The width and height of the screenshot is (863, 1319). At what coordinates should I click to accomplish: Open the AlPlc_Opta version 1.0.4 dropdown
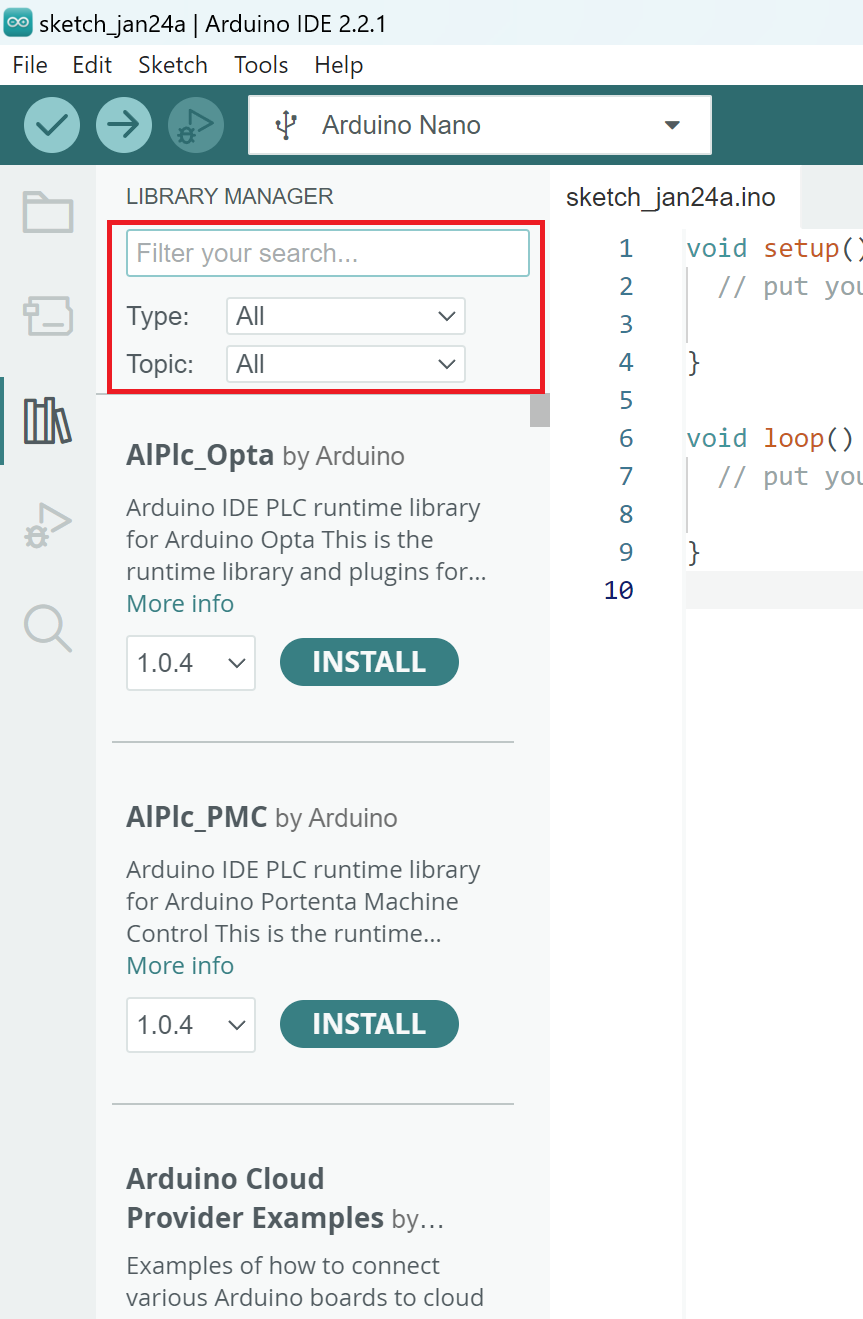pyautogui.click(x=191, y=663)
